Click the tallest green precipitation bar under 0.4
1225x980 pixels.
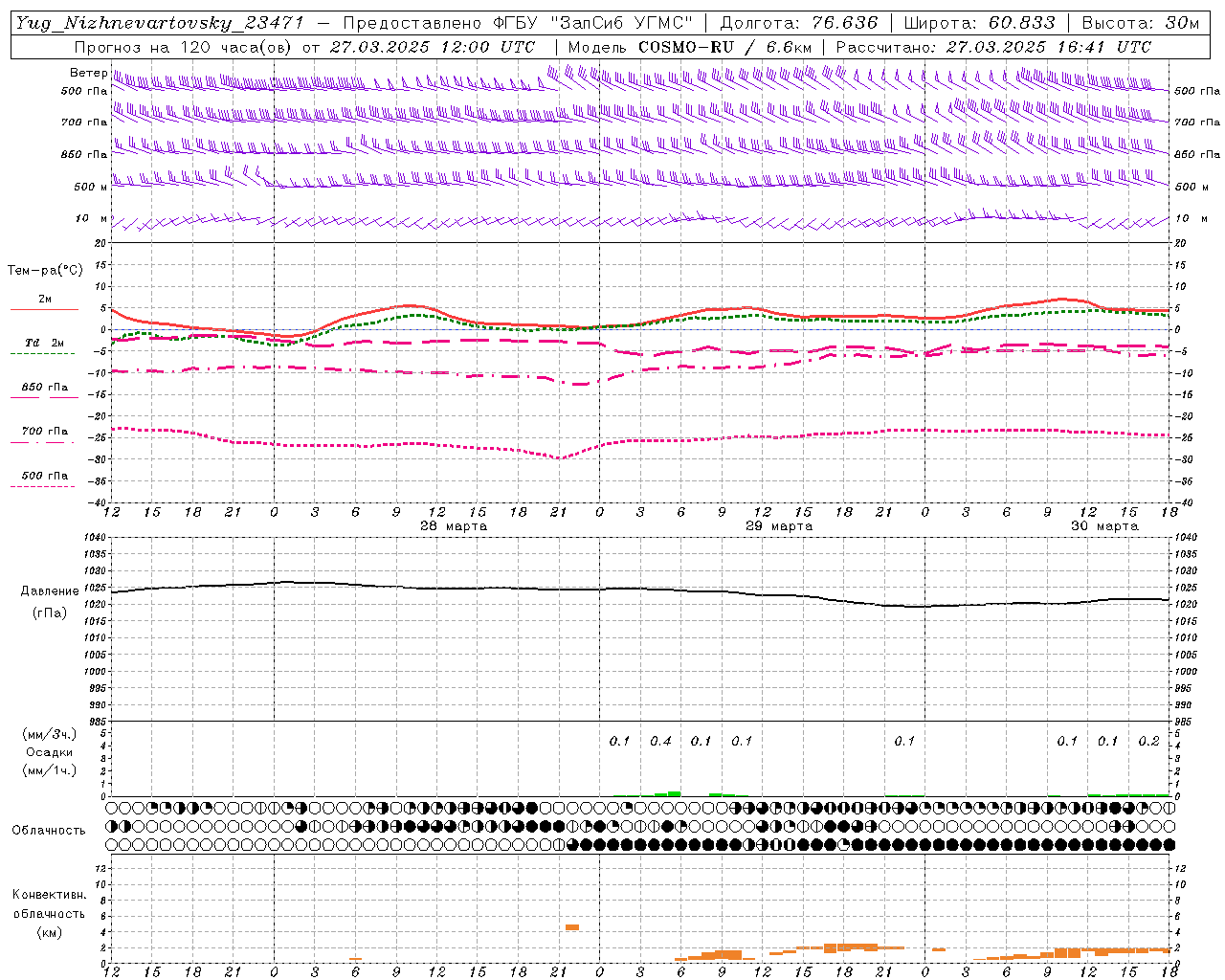(674, 793)
